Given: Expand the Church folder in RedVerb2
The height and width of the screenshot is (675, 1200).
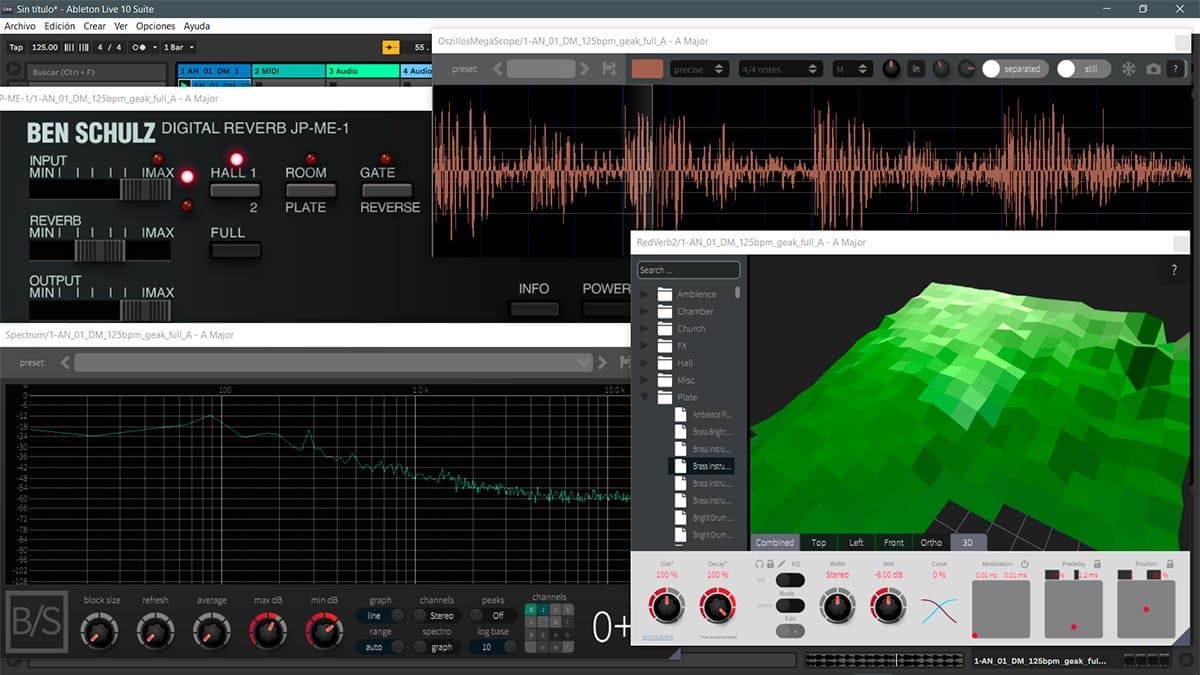Looking at the screenshot, I should click(643, 328).
